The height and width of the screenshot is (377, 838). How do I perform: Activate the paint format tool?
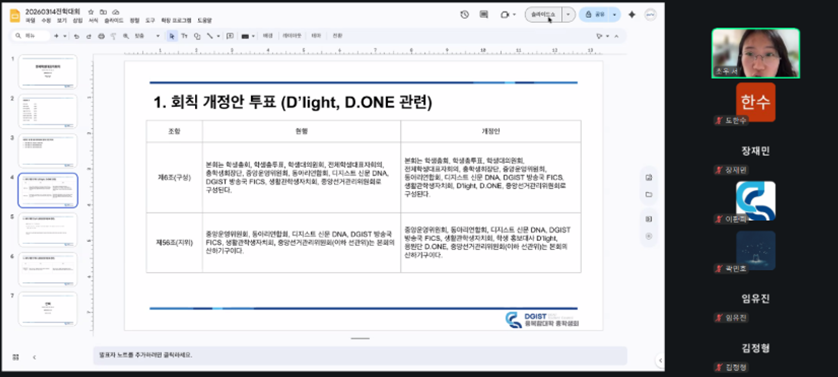pos(113,36)
